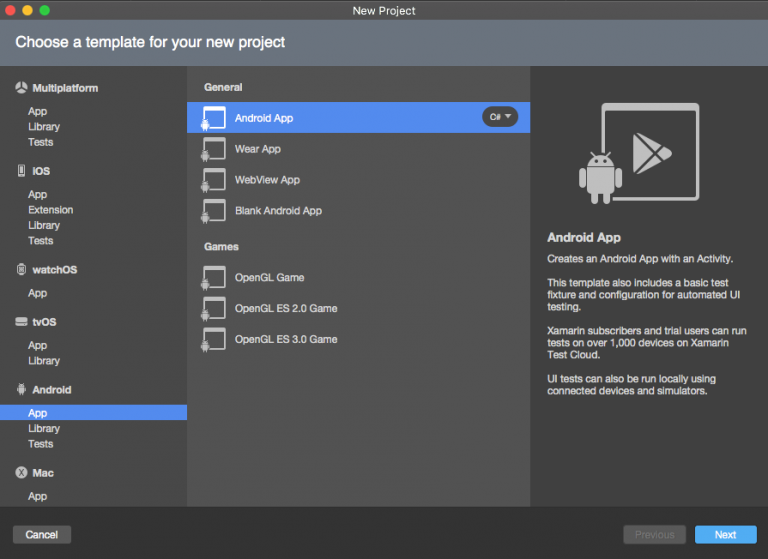
Task: Select Tests under Multiplatform
Action: click(41, 142)
